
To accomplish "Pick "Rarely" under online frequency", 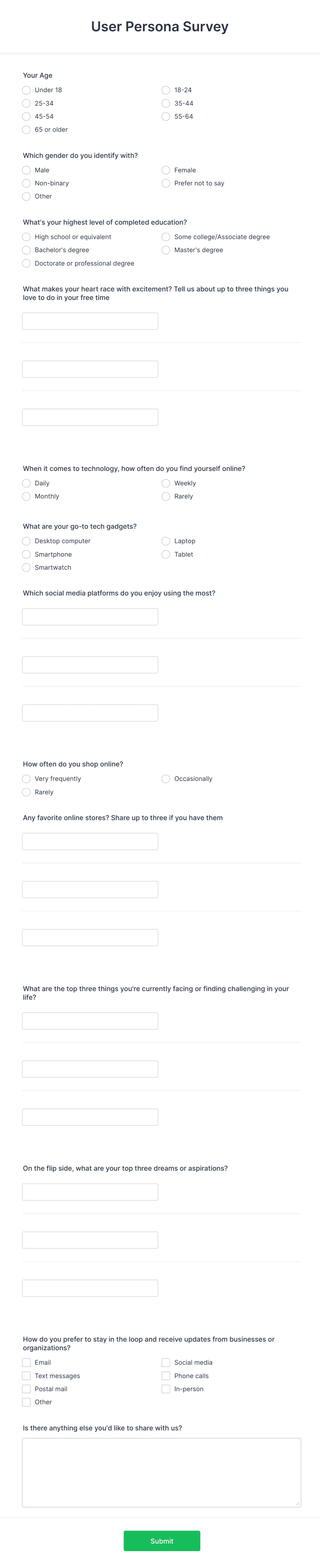I will click(x=166, y=497).
